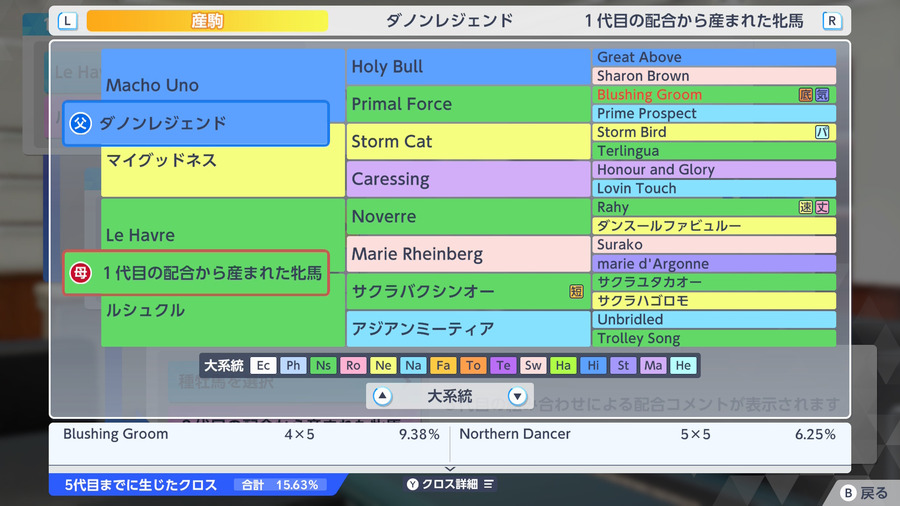Click down arrow on 大系統 selector
Viewport: 900px width, 506px height.
pyautogui.click(x=517, y=396)
